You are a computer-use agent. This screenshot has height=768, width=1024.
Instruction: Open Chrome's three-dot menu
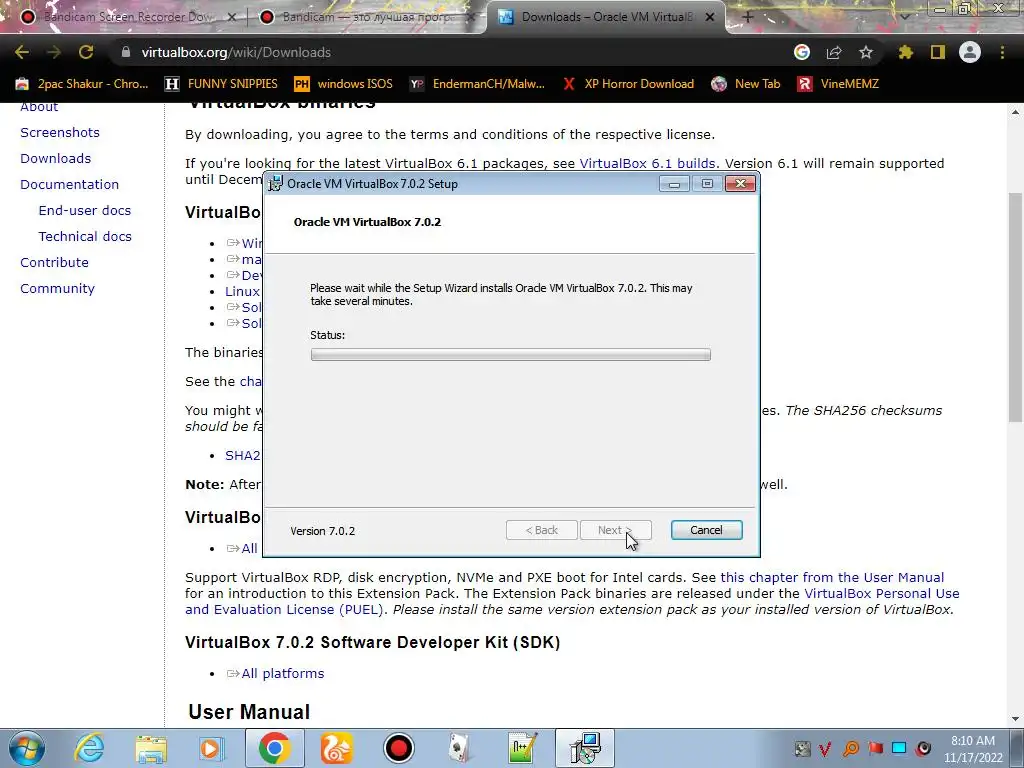pos(1002,52)
